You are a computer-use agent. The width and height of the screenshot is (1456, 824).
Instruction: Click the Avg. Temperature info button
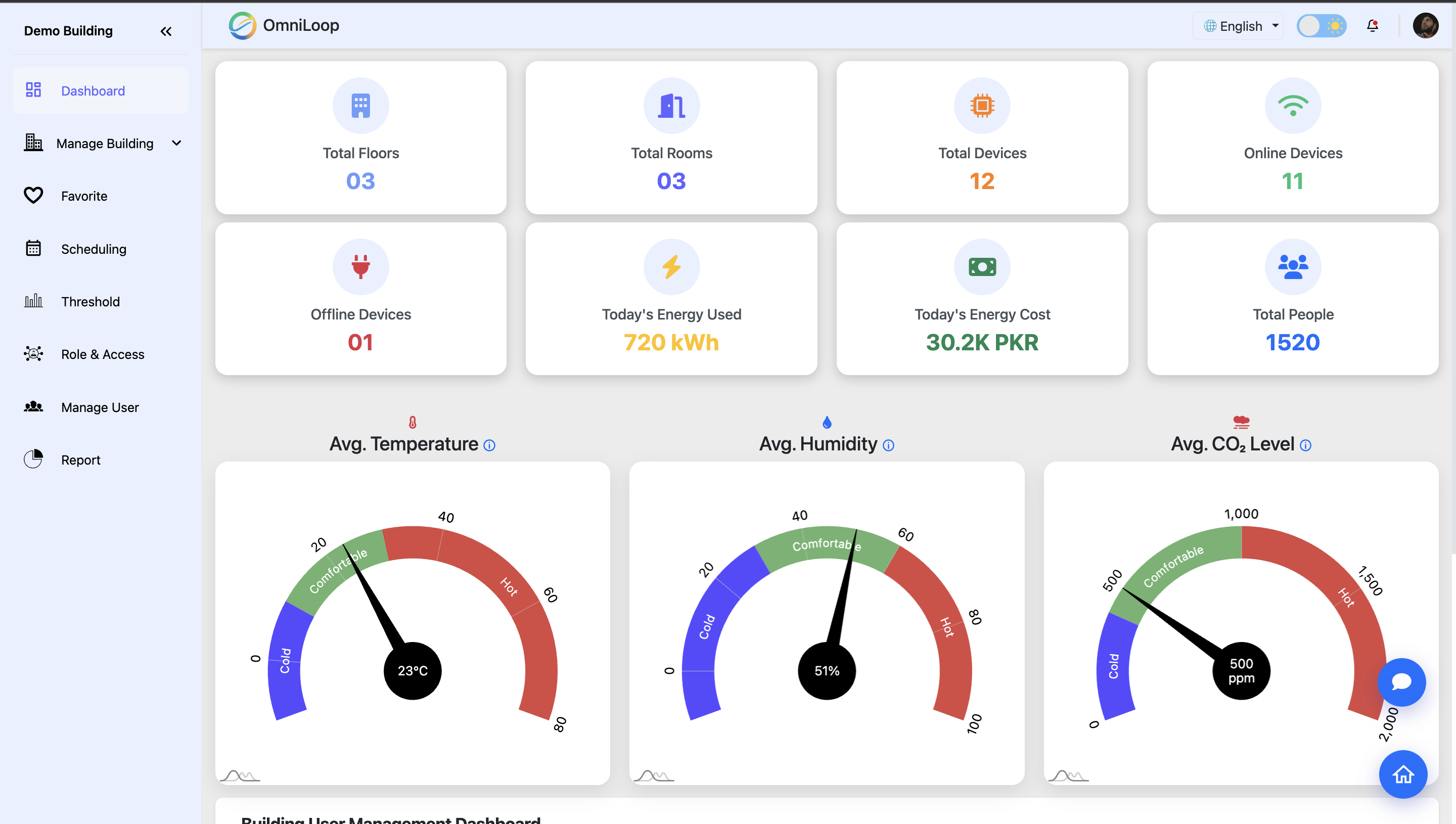pos(489,445)
